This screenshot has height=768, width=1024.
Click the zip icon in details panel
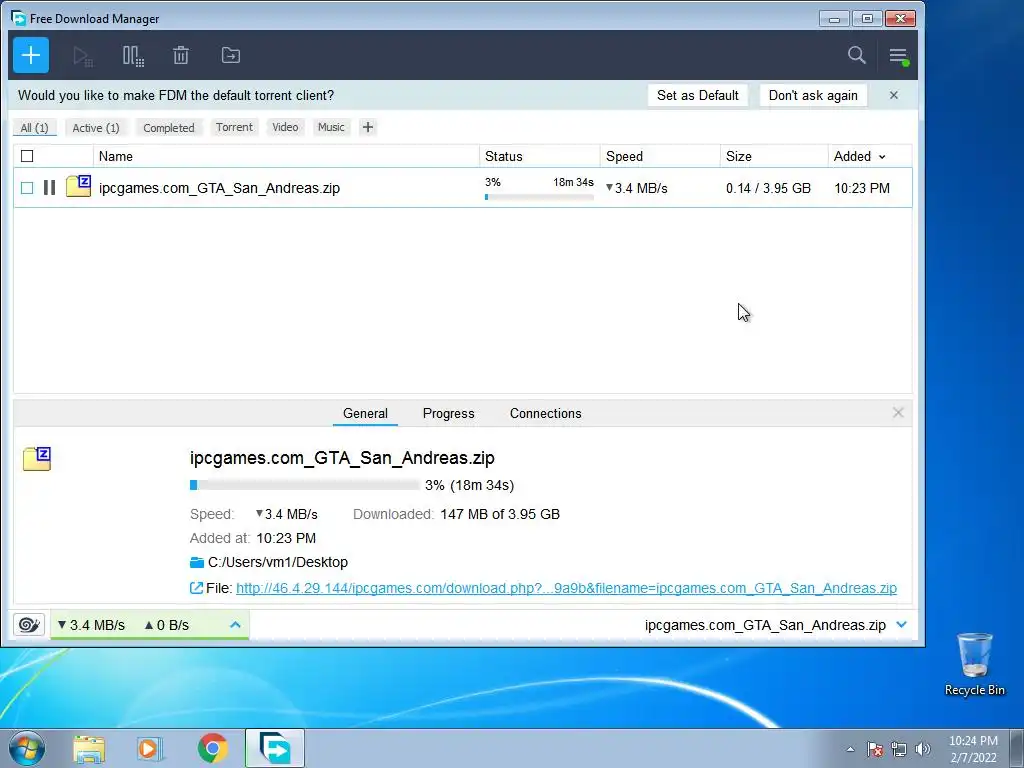(37, 458)
